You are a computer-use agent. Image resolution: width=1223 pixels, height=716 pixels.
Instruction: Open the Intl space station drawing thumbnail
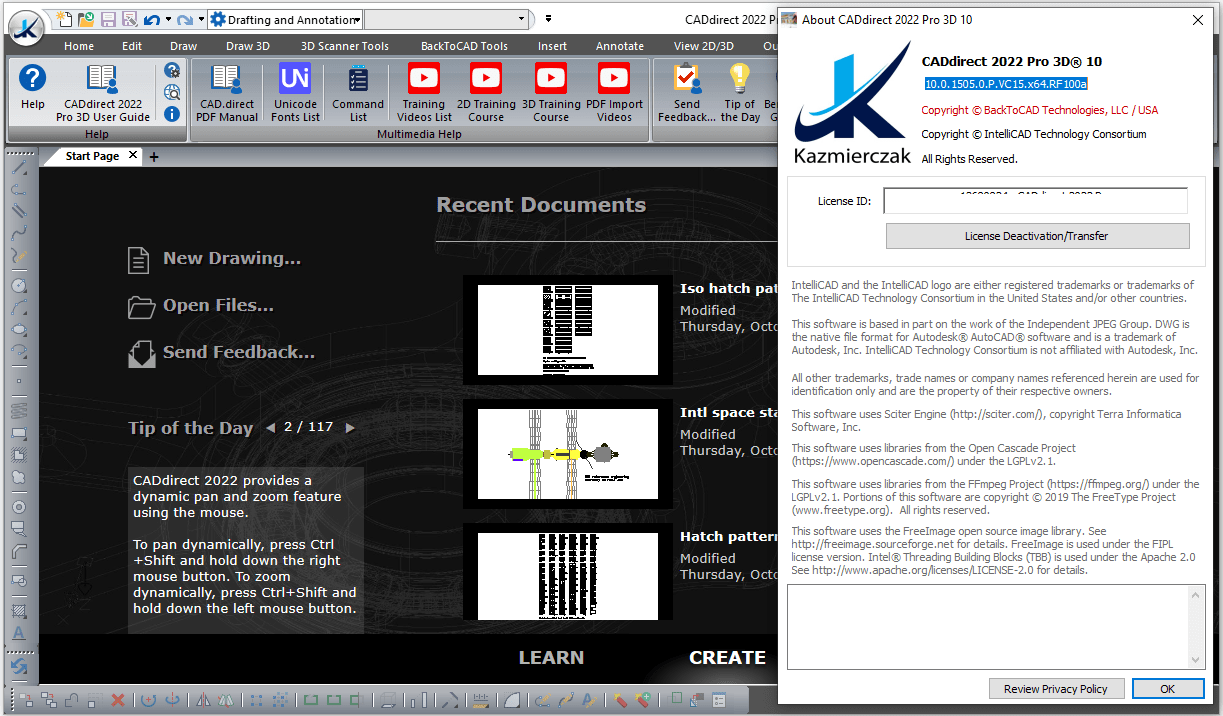pyautogui.click(x=568, y=454)
